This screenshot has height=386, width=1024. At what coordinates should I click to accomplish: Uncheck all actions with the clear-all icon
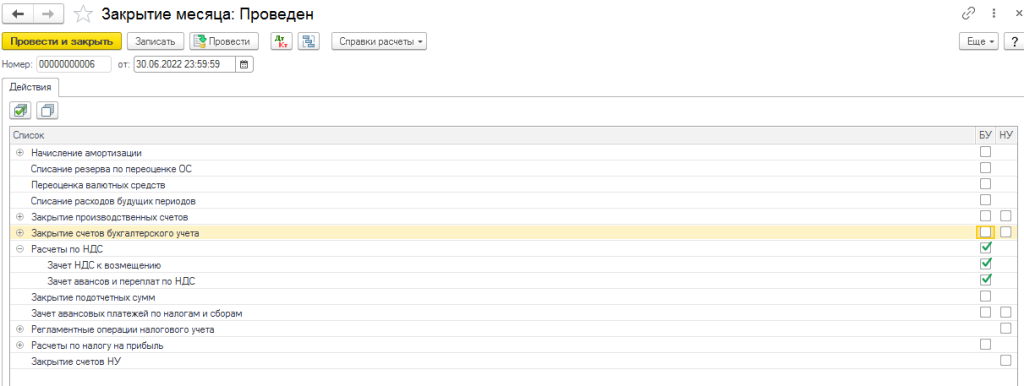coord(47,111)
